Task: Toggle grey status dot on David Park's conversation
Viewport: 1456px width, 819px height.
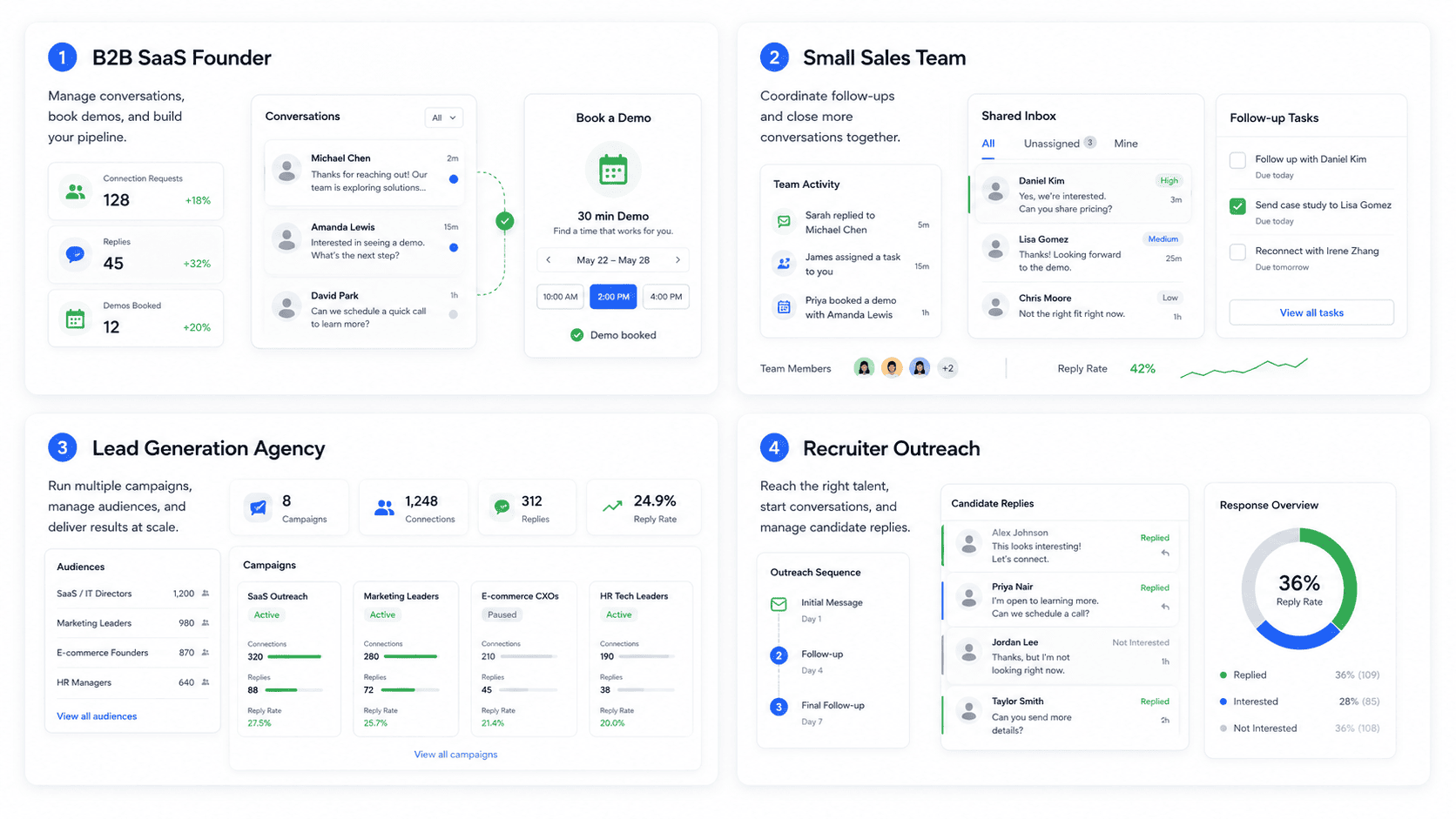Action: (x=454, y=314)
